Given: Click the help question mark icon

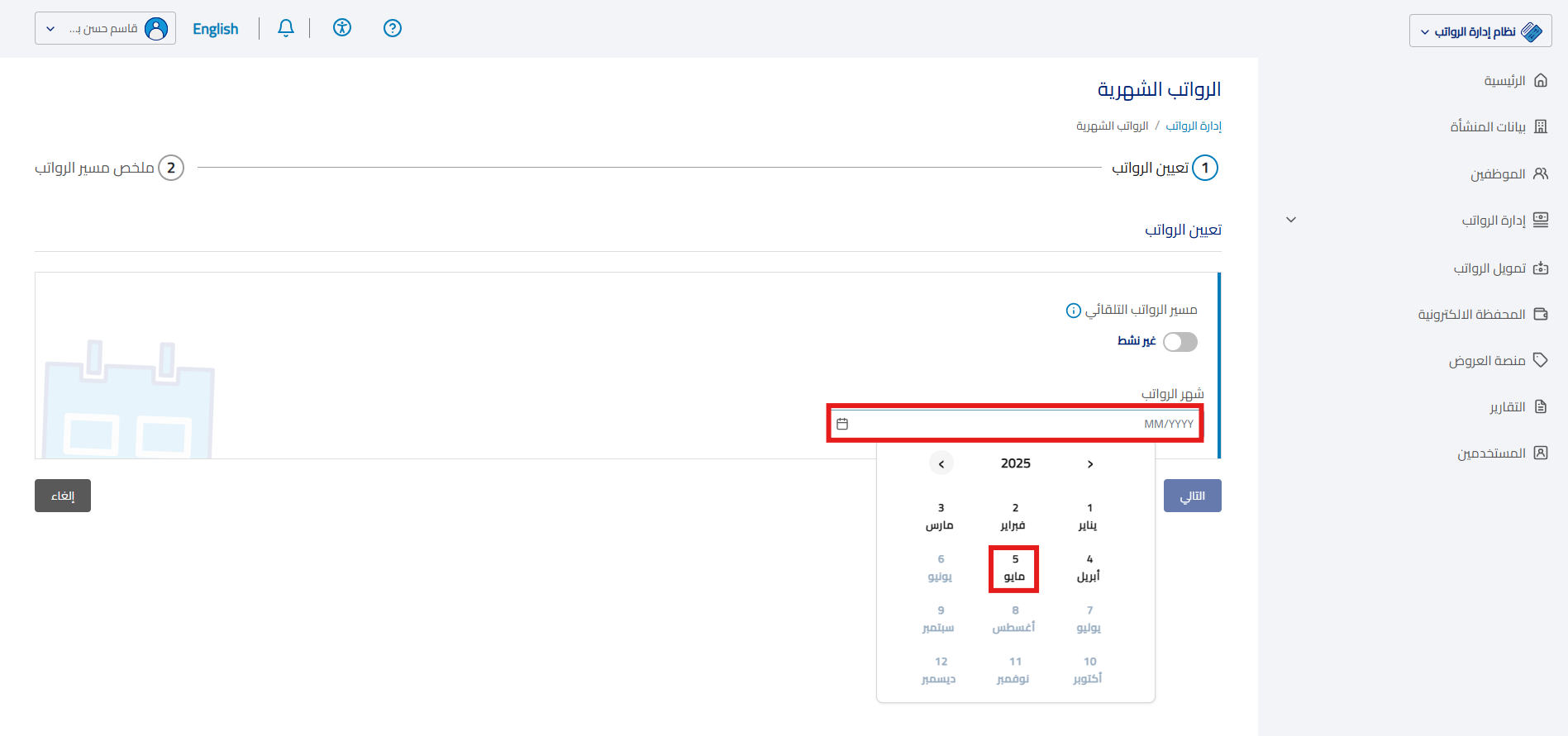Looking at the screenshot, I should pos(393,28).
